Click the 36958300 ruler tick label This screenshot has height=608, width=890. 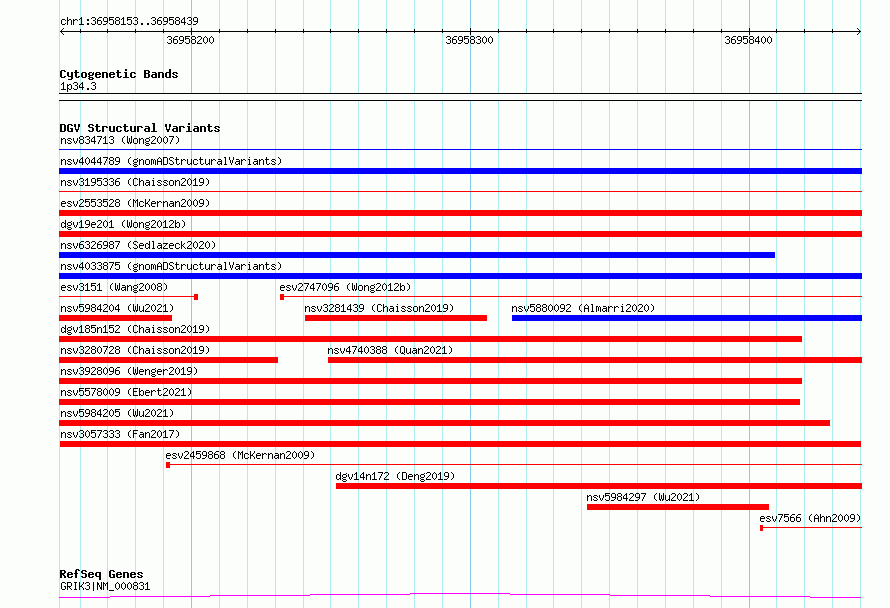469,40
